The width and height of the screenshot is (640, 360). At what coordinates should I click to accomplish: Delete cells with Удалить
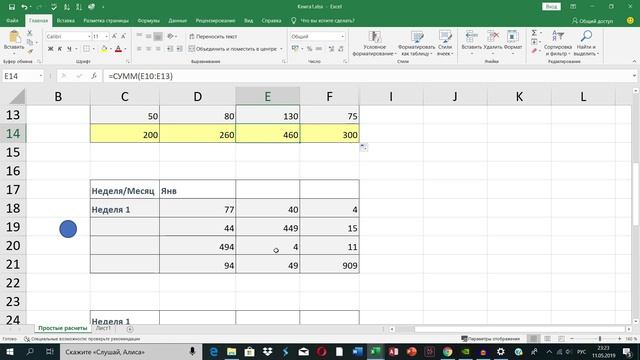493,42
